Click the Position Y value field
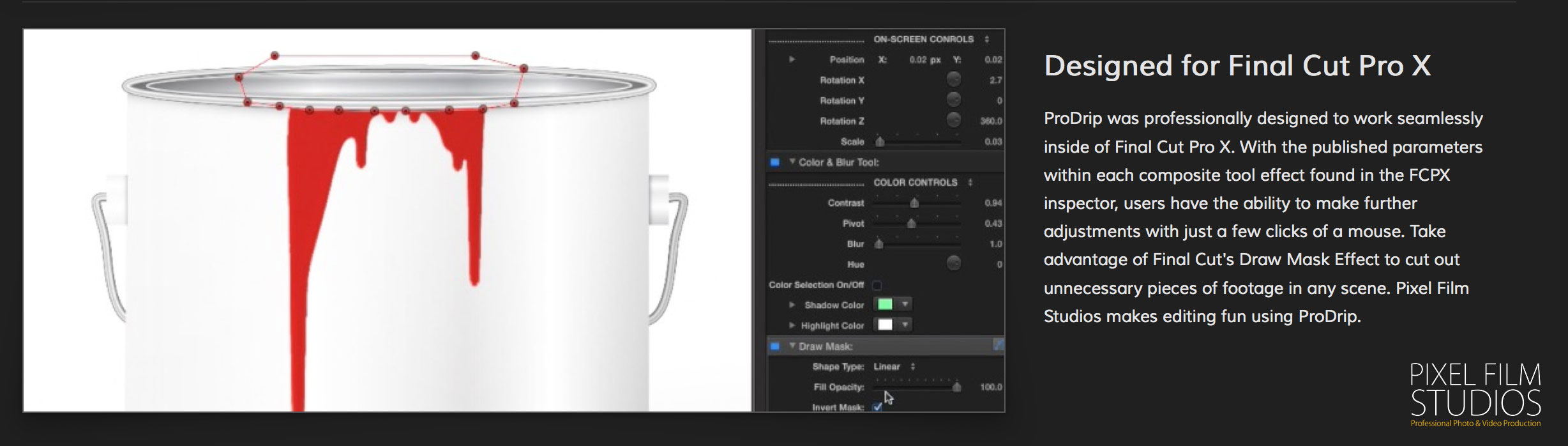This screenshot has height=446, width=1568. [993, 59]
